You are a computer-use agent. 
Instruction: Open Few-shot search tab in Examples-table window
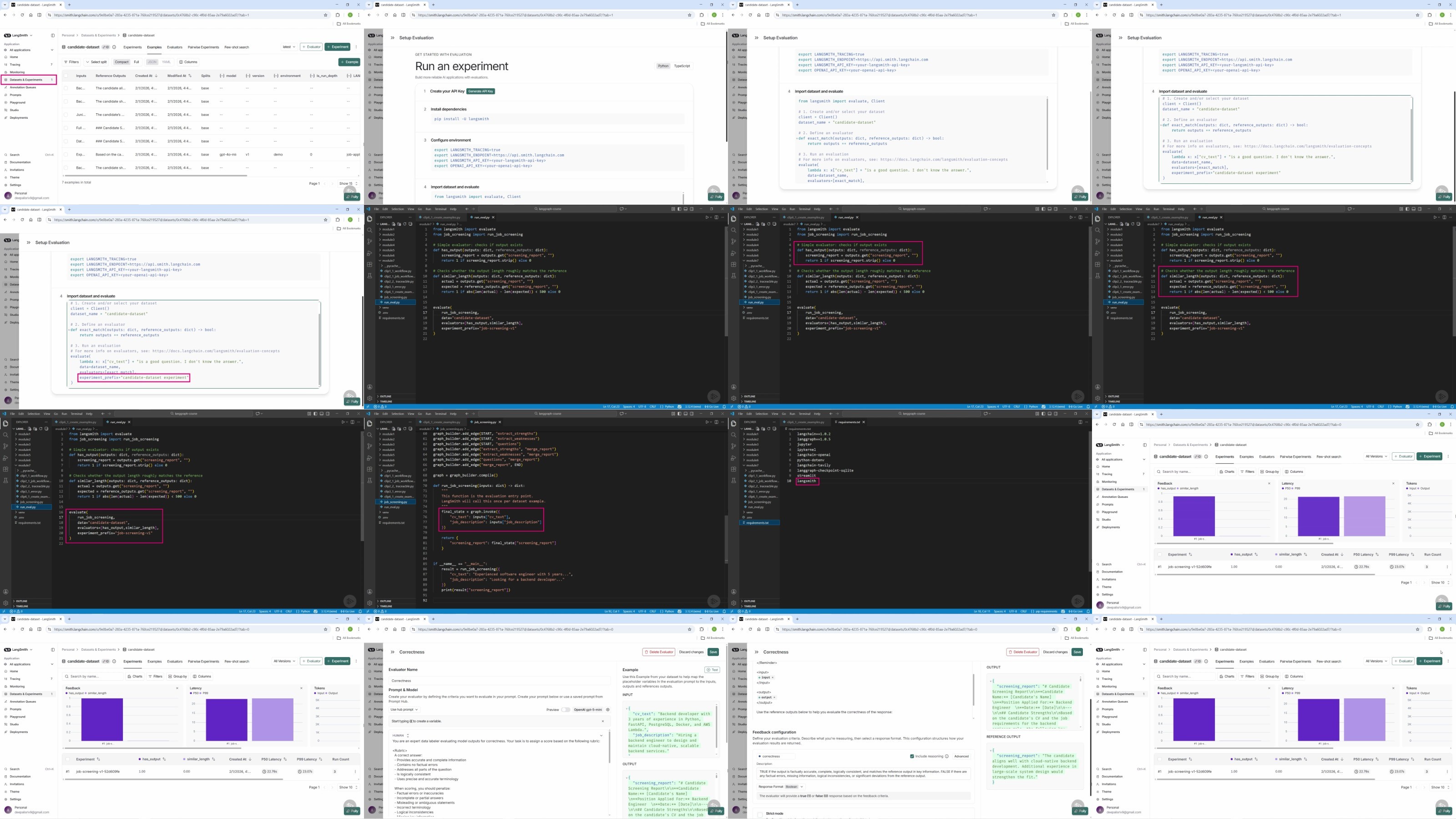pos(236,47)
